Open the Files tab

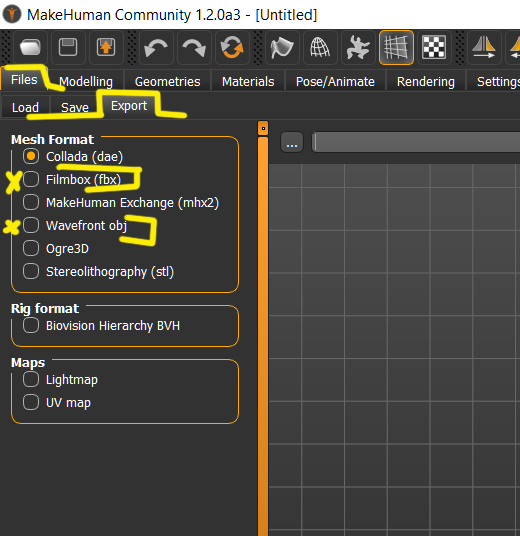click(x=24, y=80)
